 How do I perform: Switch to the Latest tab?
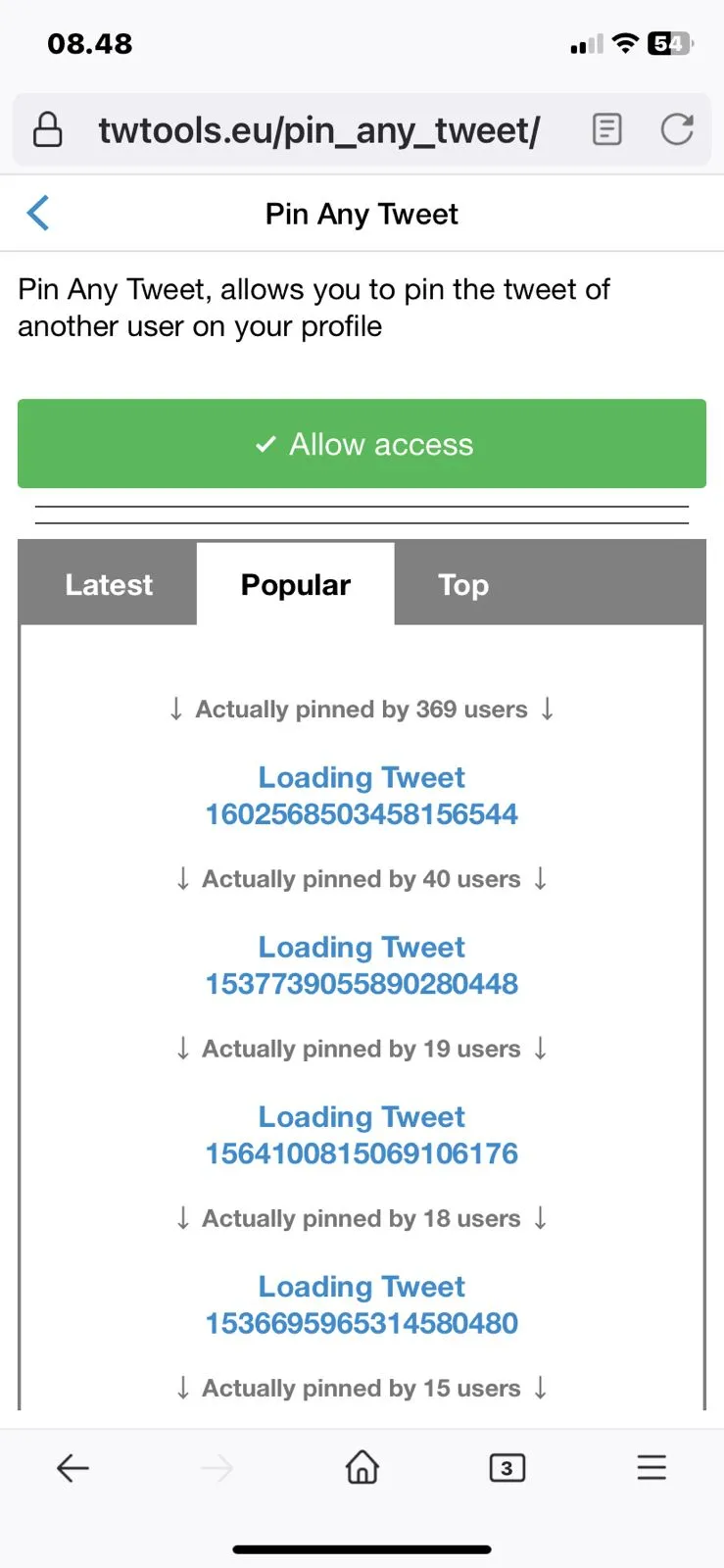(109, 585)
